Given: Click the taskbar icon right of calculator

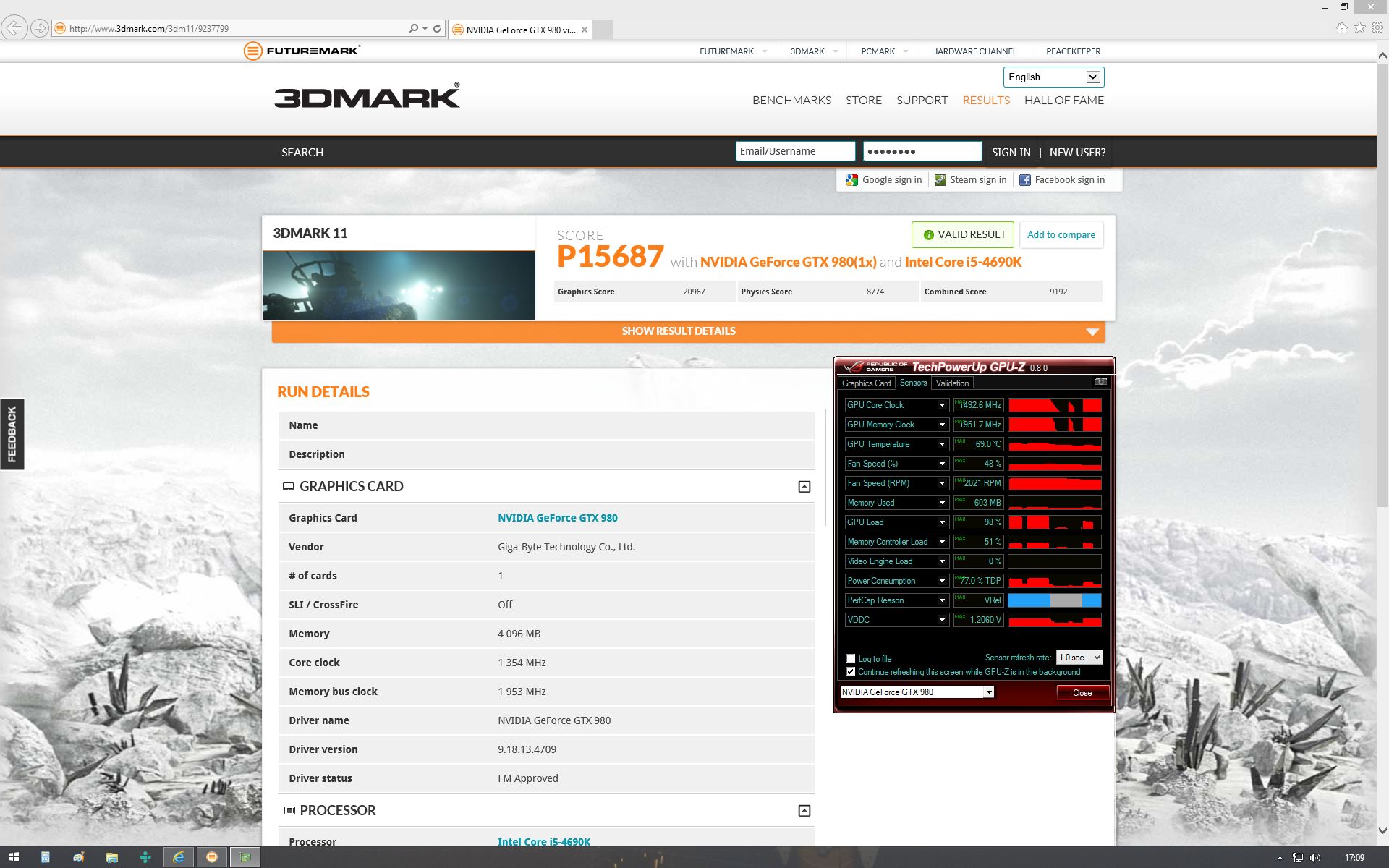Looking at the screenshot, I should click(x=78, y=857).
